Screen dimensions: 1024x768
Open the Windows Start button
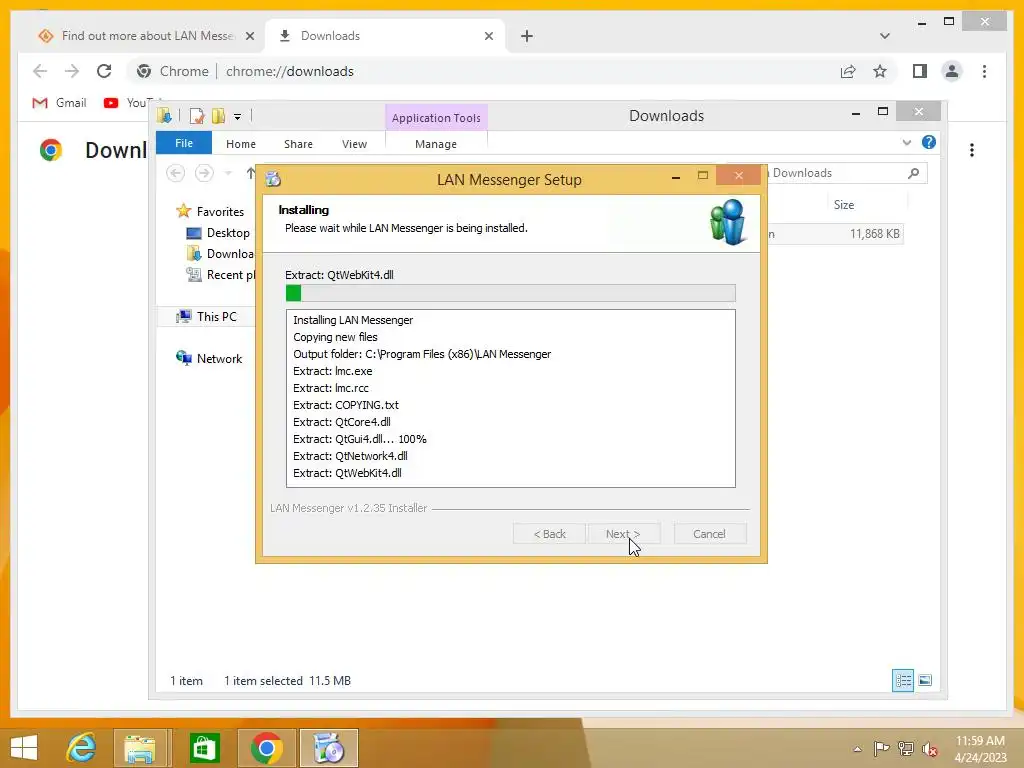(24, 748)
